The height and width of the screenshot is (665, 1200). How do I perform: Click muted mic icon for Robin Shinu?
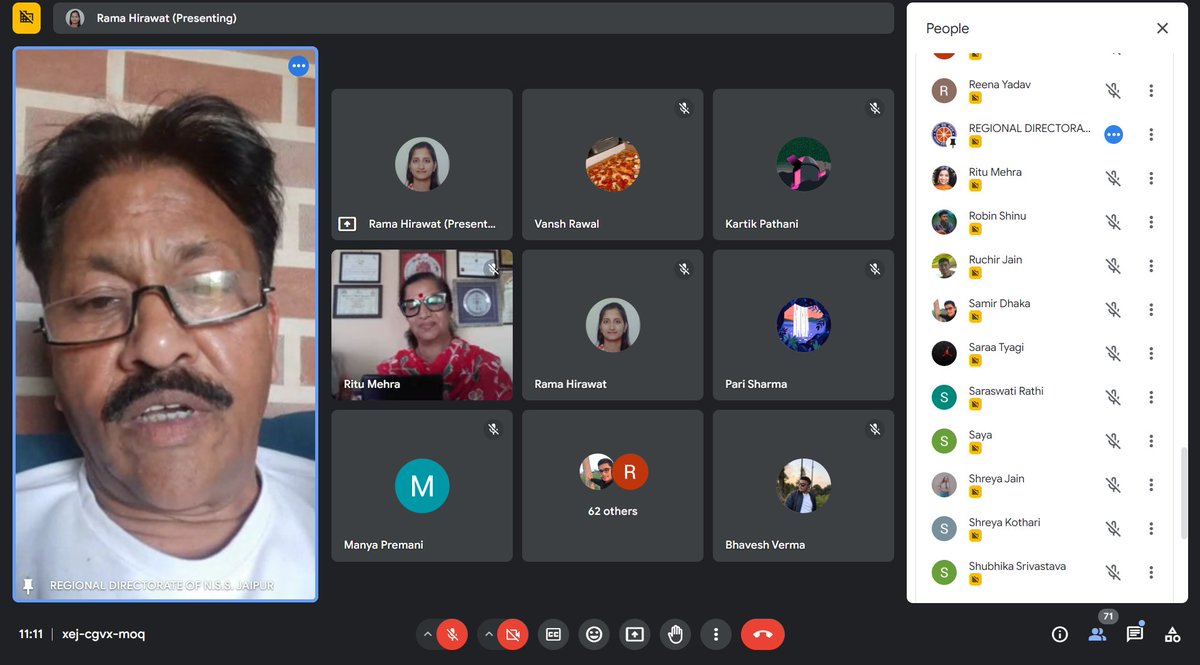1113,222
